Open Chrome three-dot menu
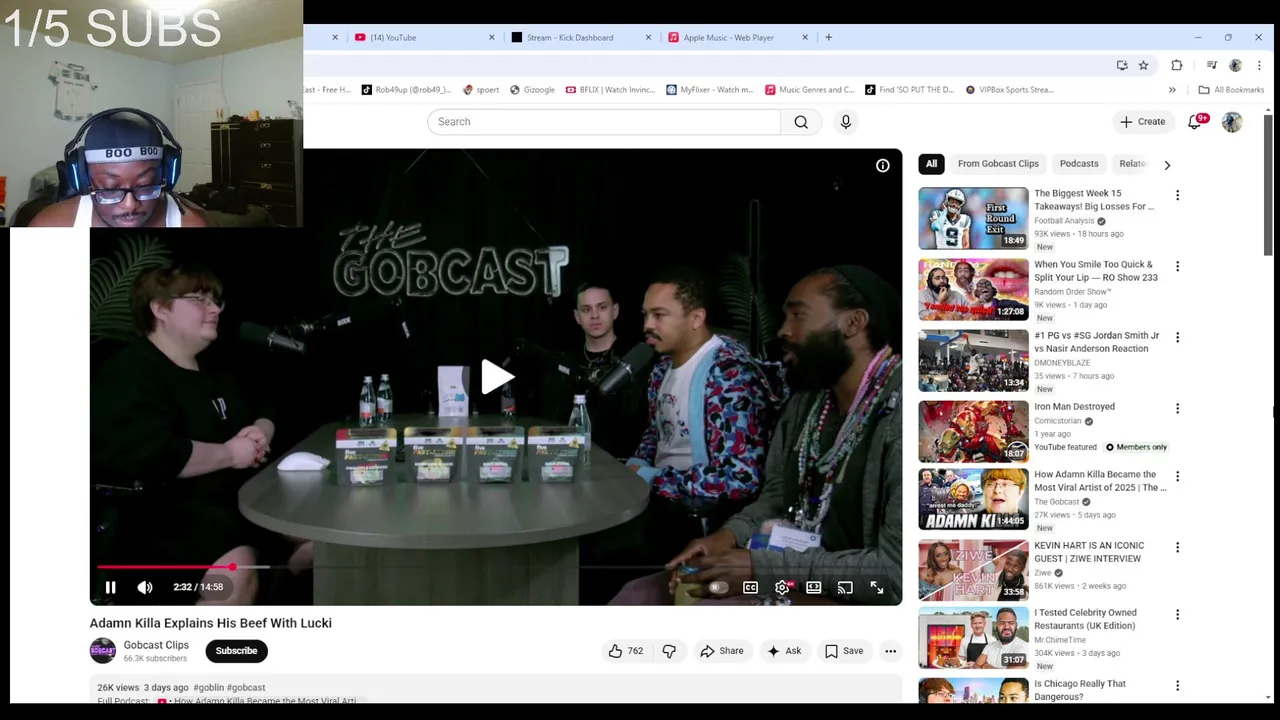1280x720 pixels. (x=1258, y=65)
